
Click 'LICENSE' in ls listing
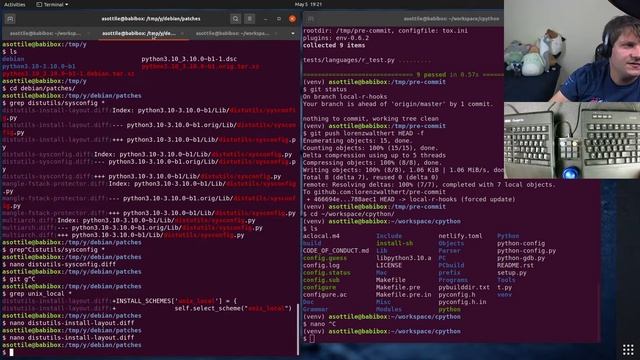click(x=389, y=265)
